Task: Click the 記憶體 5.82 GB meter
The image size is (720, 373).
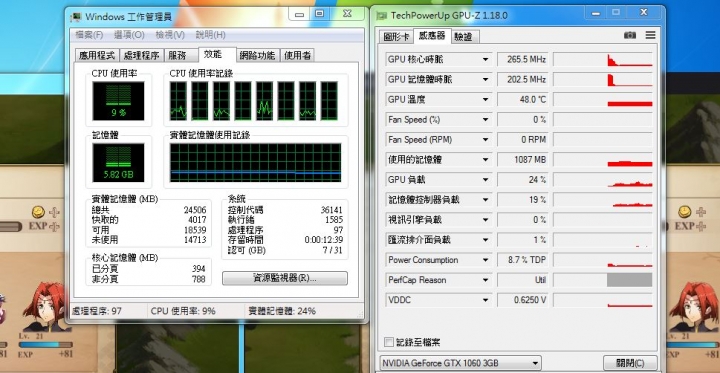Action: 118,162
